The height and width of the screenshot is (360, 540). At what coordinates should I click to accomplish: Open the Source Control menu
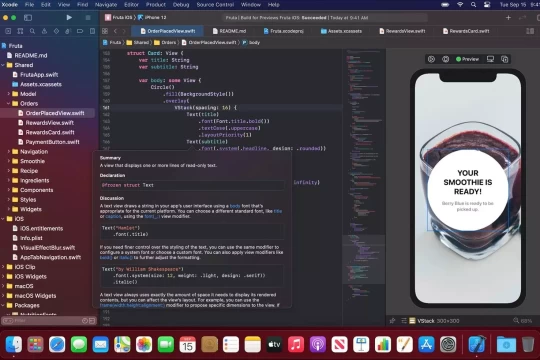[215, 4]
